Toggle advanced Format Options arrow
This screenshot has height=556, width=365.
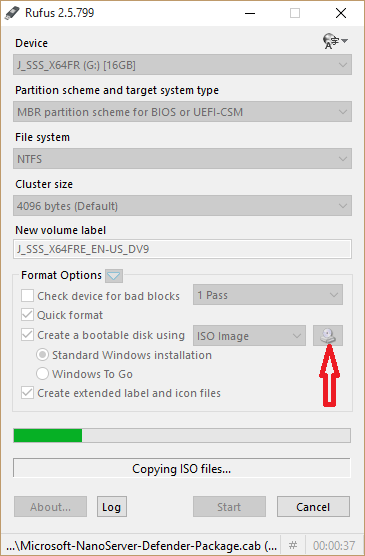tap(114, 276)
